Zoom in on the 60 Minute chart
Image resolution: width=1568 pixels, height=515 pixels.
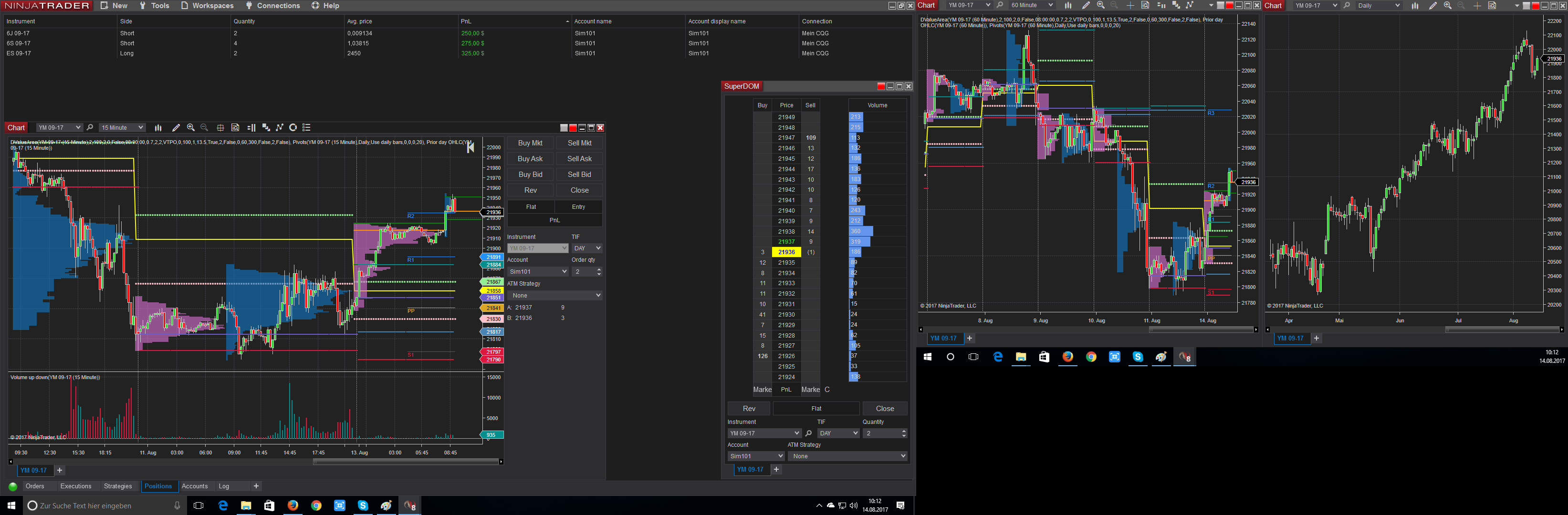pos(1100,5)
